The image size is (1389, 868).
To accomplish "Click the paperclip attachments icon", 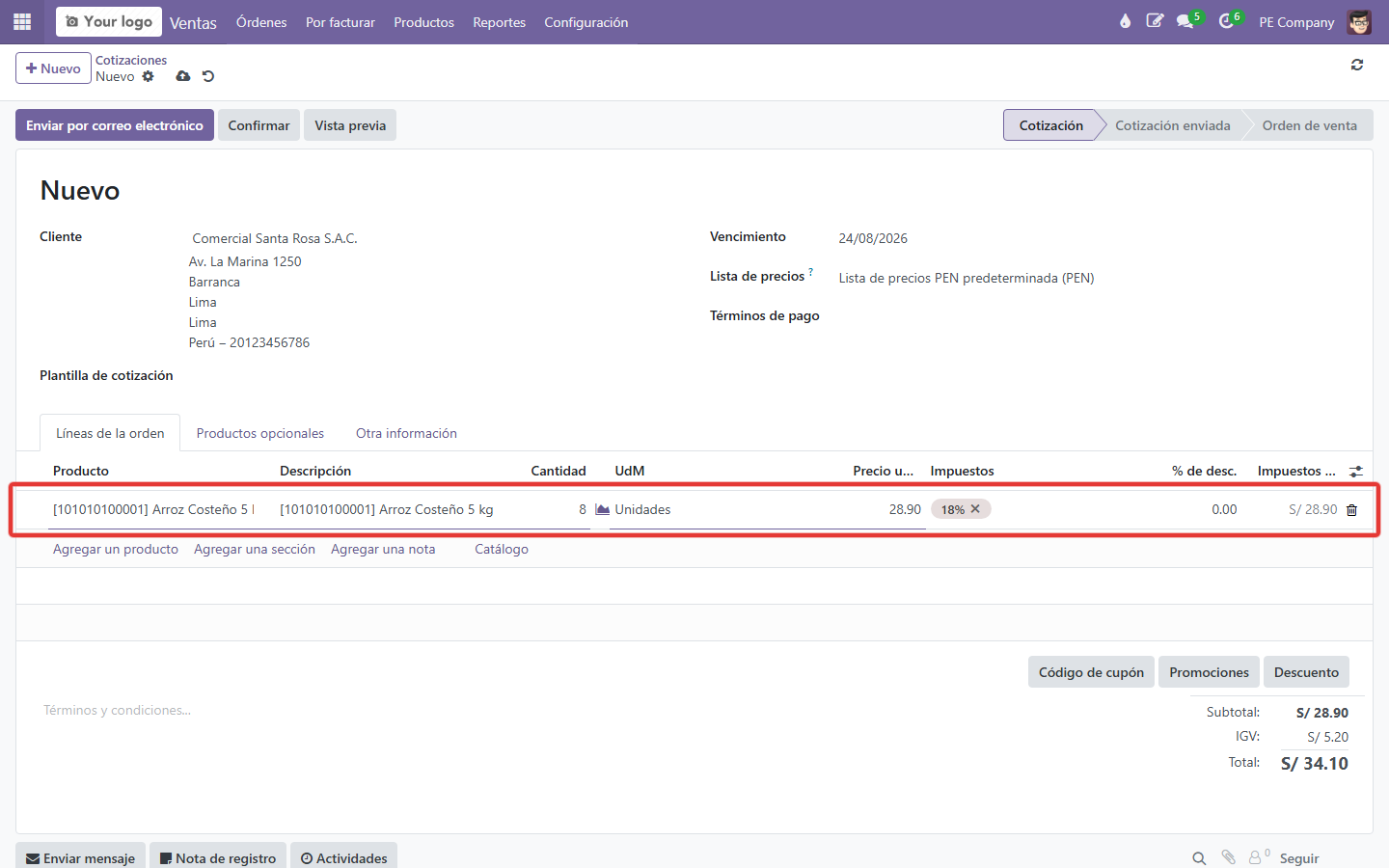I will coord(1229,857).
